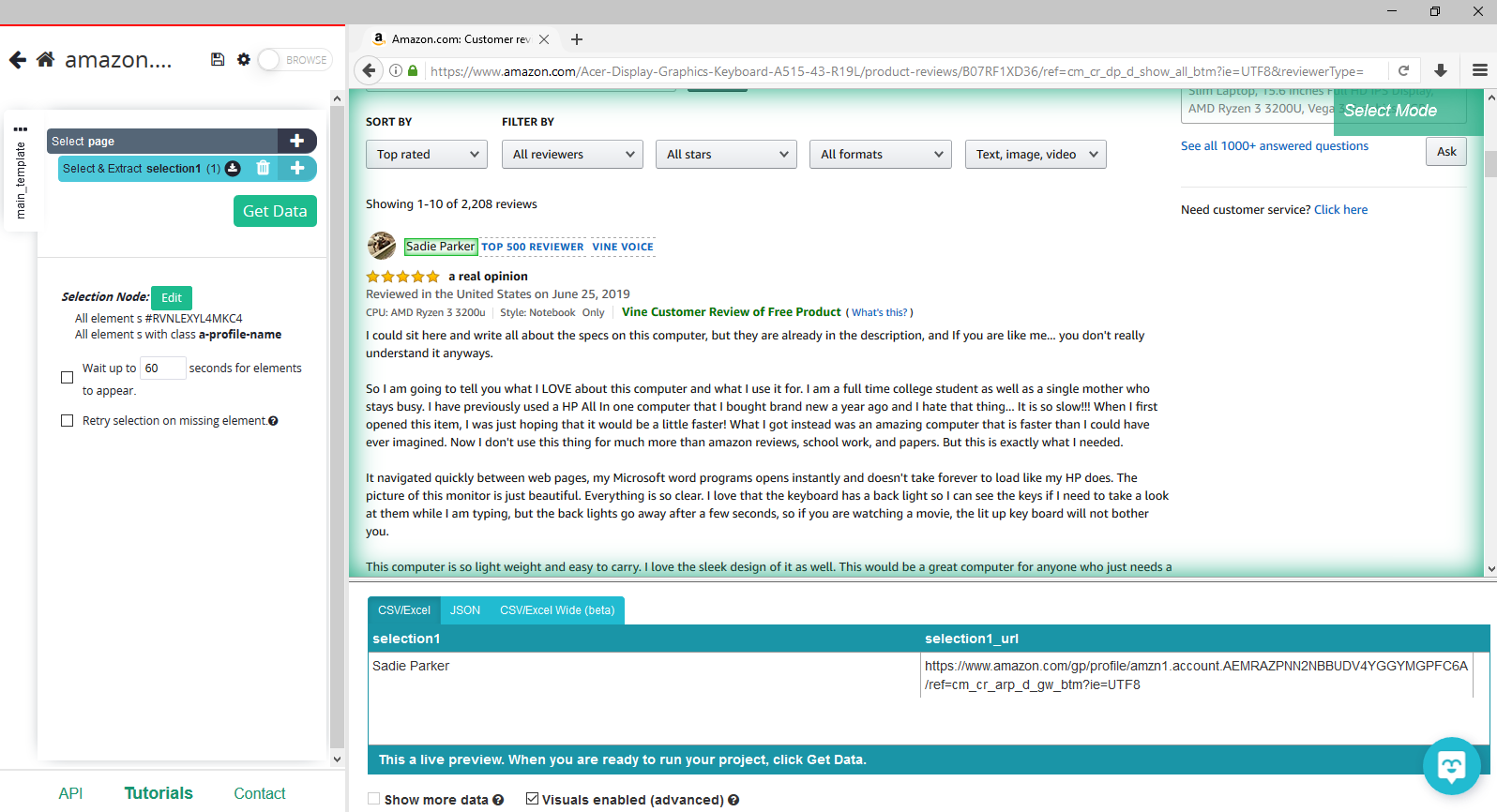Add command with plus on selection1 row
The image size is (1497, 812).
(297, 168)
